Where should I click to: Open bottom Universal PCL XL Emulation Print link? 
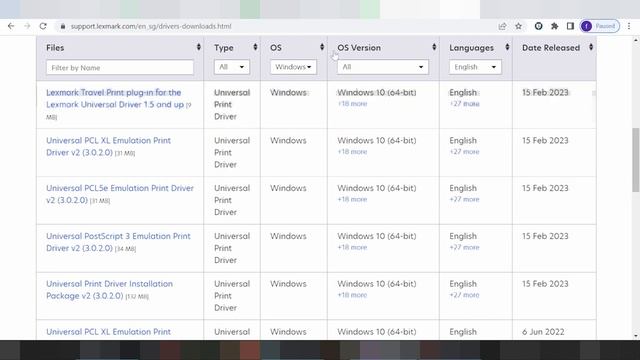(x=109, y=331)
